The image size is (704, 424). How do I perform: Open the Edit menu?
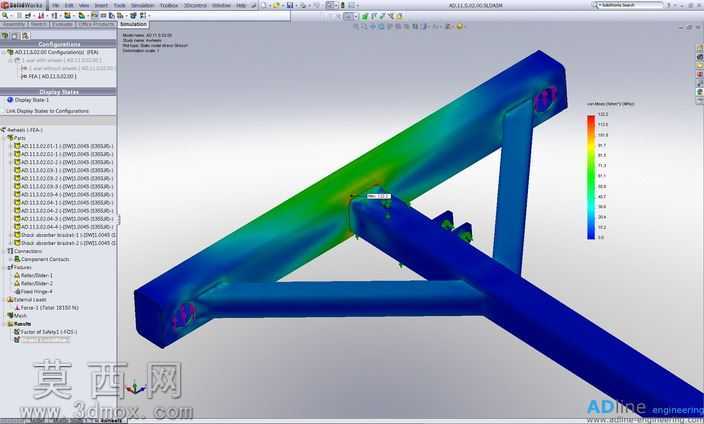pos(69,5)
